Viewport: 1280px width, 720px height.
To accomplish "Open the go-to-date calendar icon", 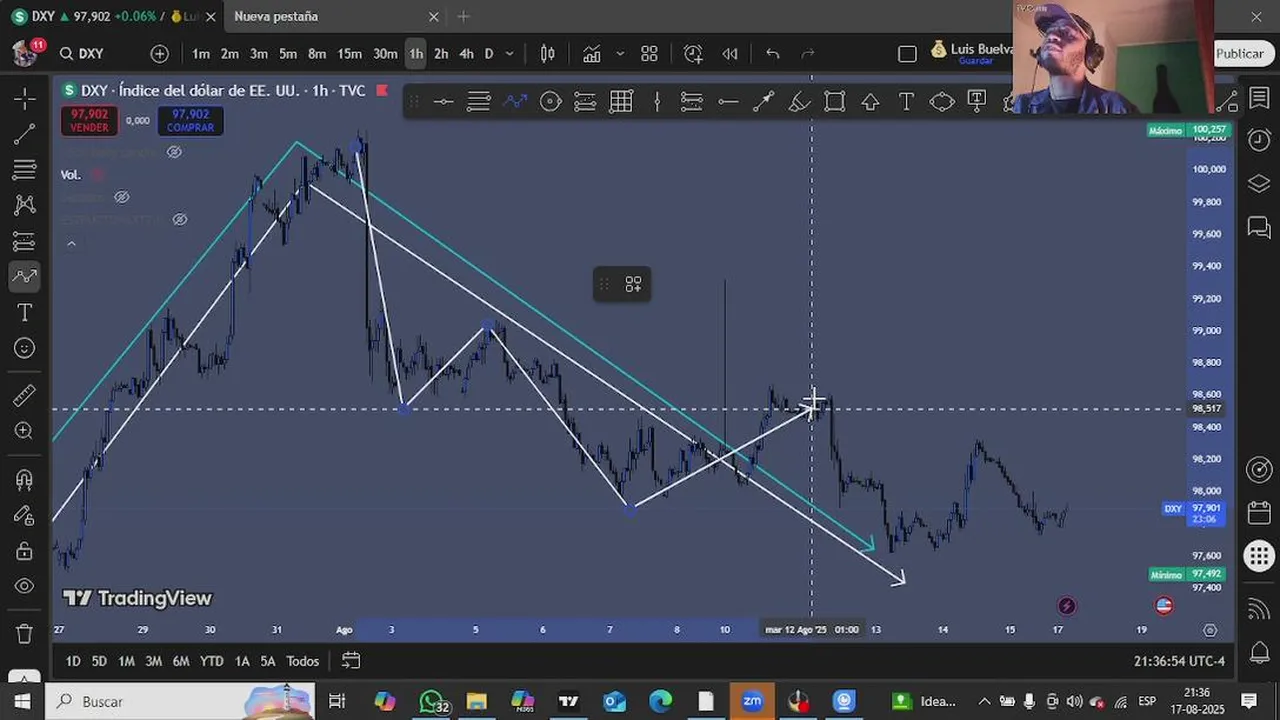I will tap(351, 661).
